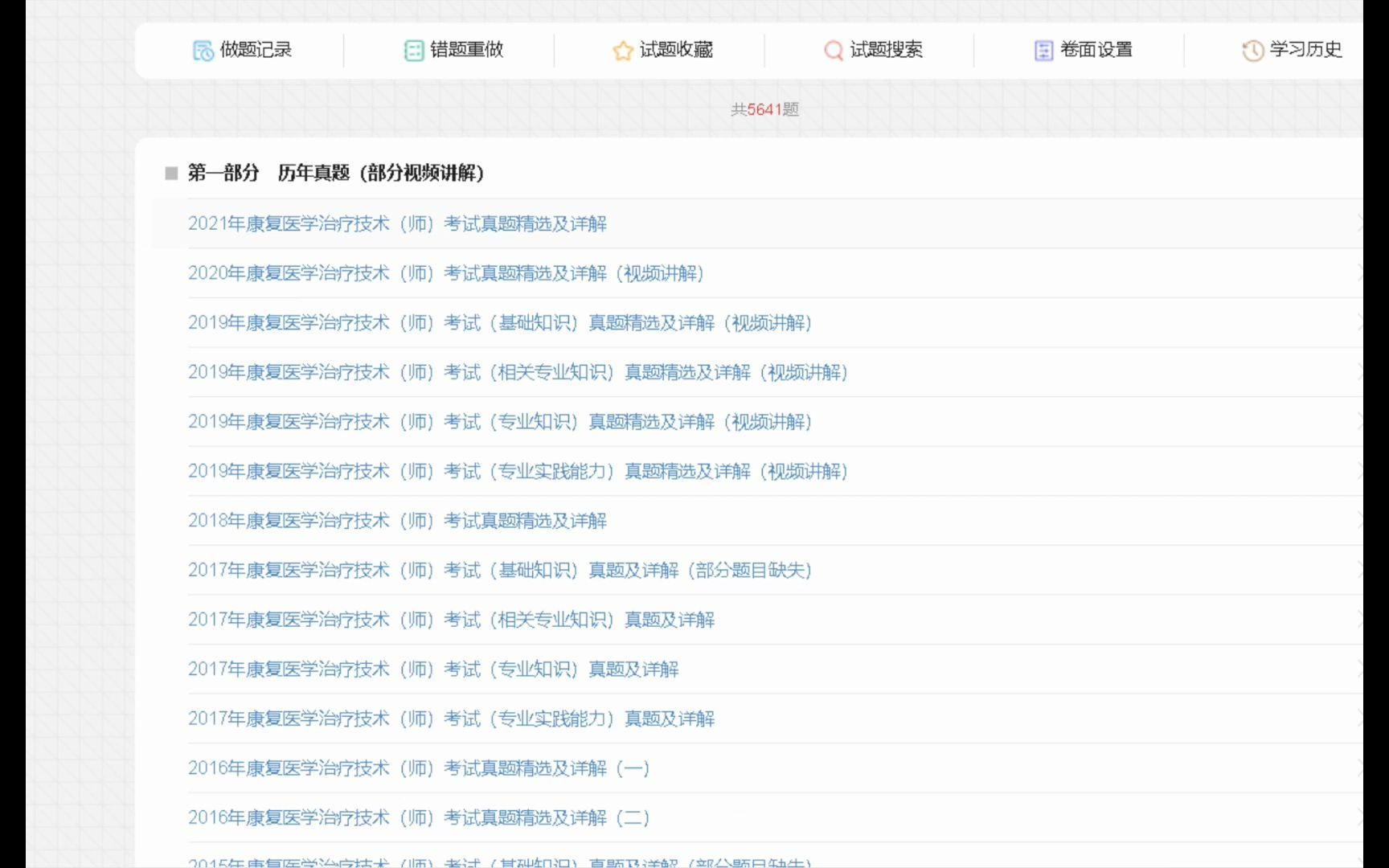Image resolution: width=1389 pixels, height=868 pixels.
Task: Open 2019年 相关专业知识 真题精选（视频讲解）
Action: [x=518, y=372]
